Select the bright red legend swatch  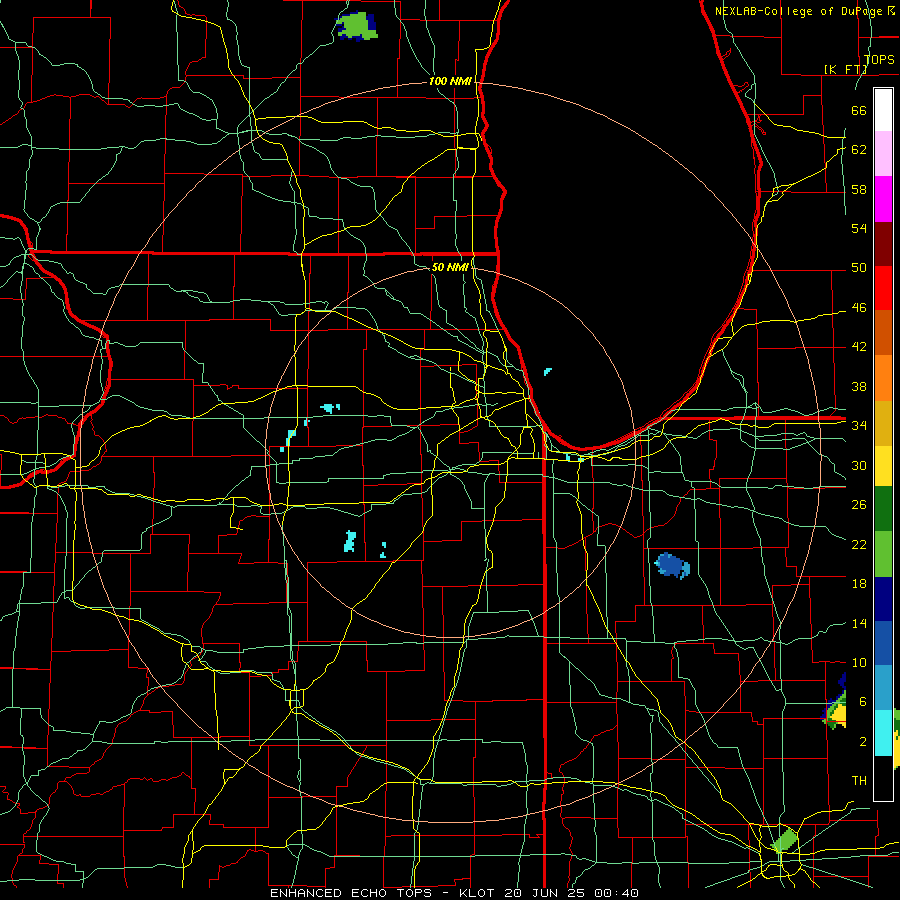pyautogui.click(x=883, y=288)
